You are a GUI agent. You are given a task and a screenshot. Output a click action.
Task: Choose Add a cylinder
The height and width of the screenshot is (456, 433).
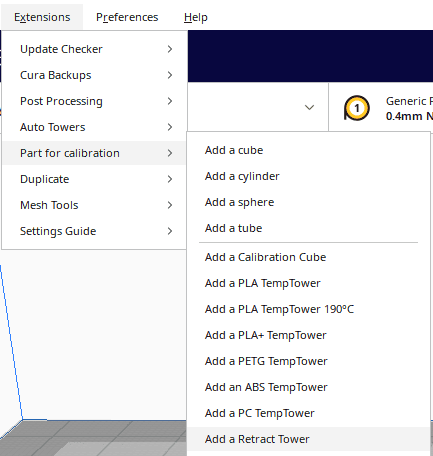(x=309, y=176)
